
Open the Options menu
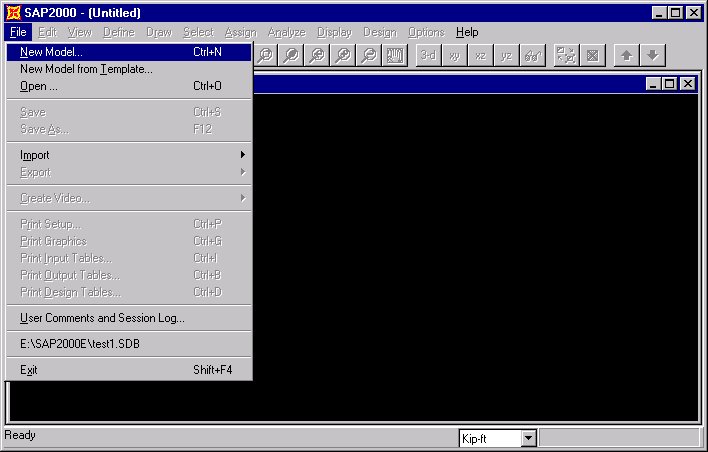(x=426, y=32)
